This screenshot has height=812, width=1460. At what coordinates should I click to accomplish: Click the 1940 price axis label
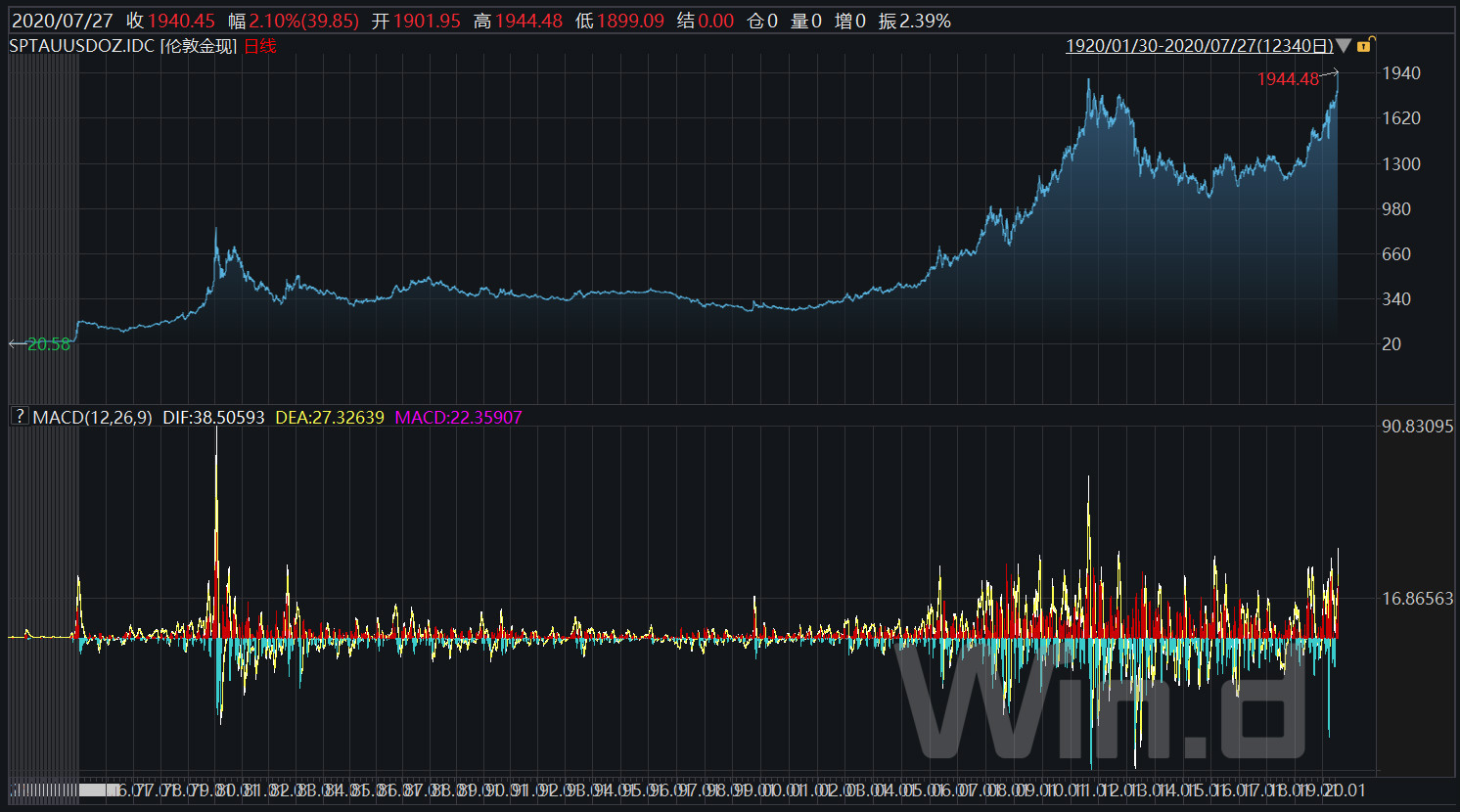coord(1401,73)
